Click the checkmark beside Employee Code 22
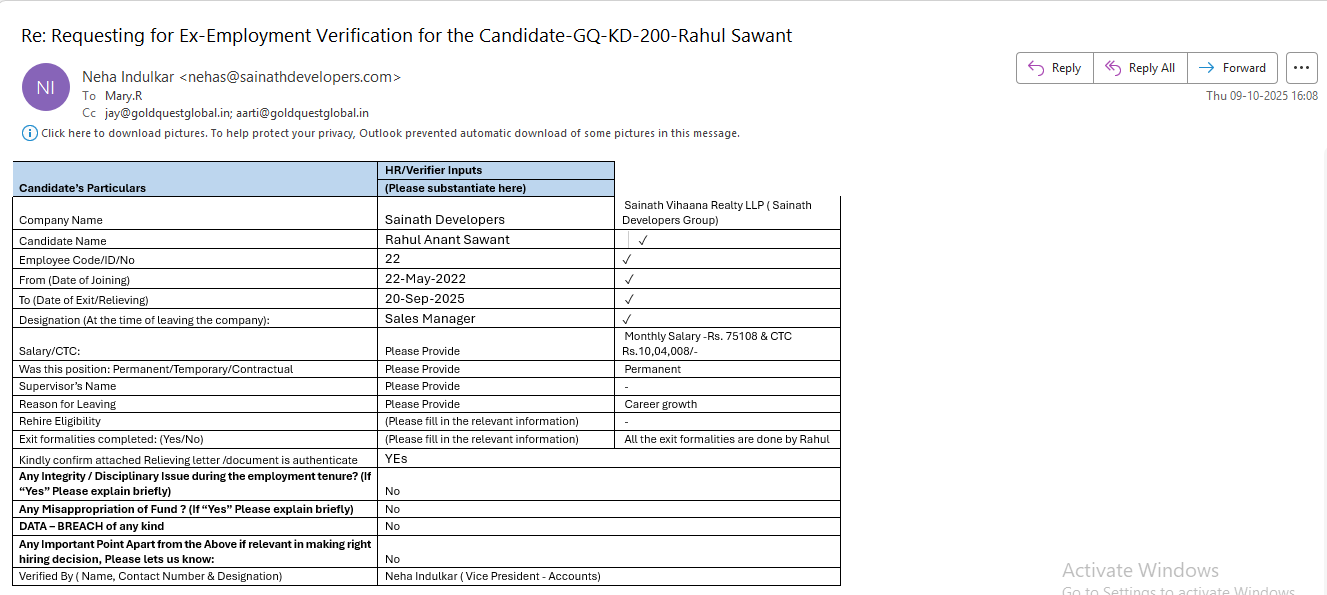1327x595 pixels. coord(626,260)
